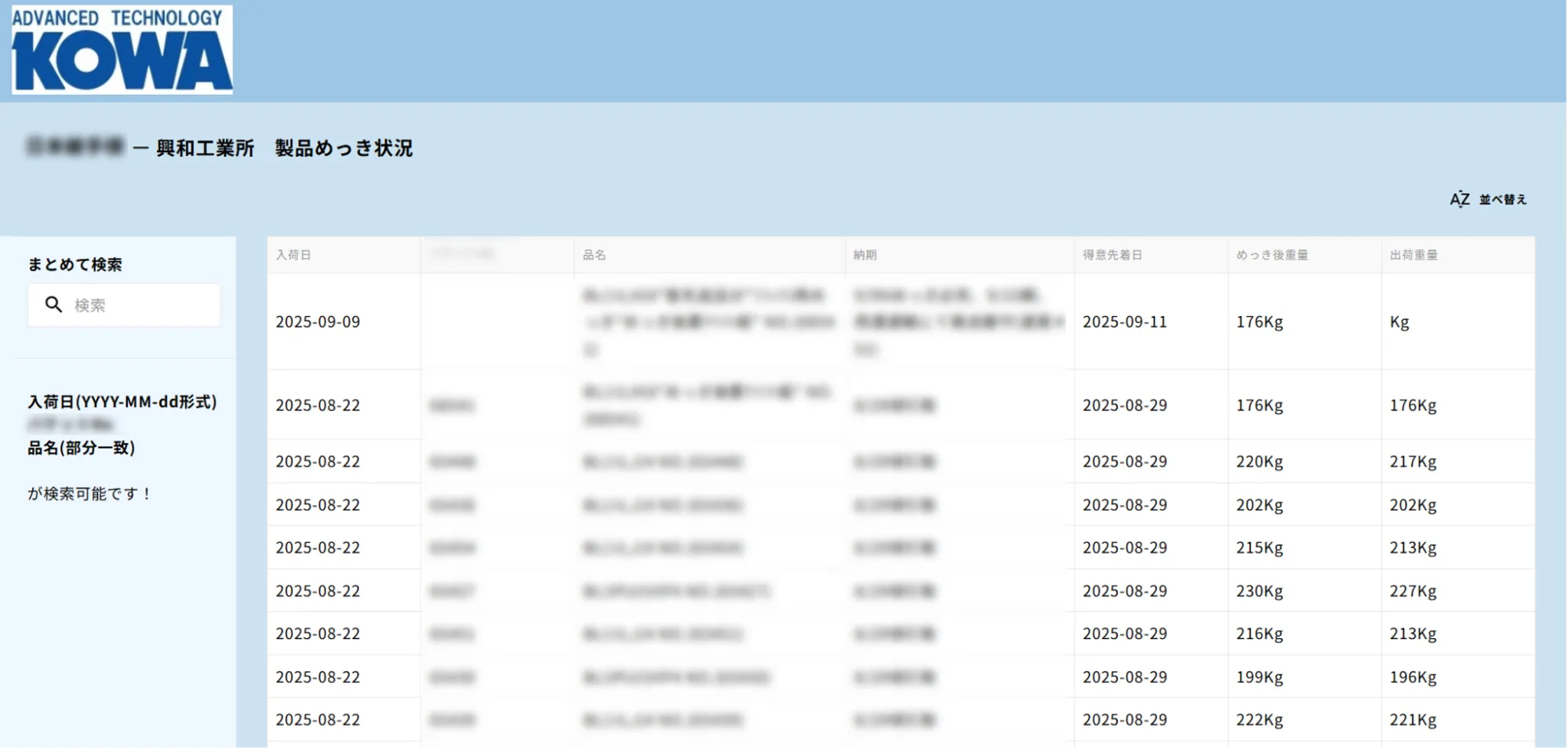Click the 2025-09-11 customer arrival date cell
Screen dimensions: 1568x748
coord(1124,321)
